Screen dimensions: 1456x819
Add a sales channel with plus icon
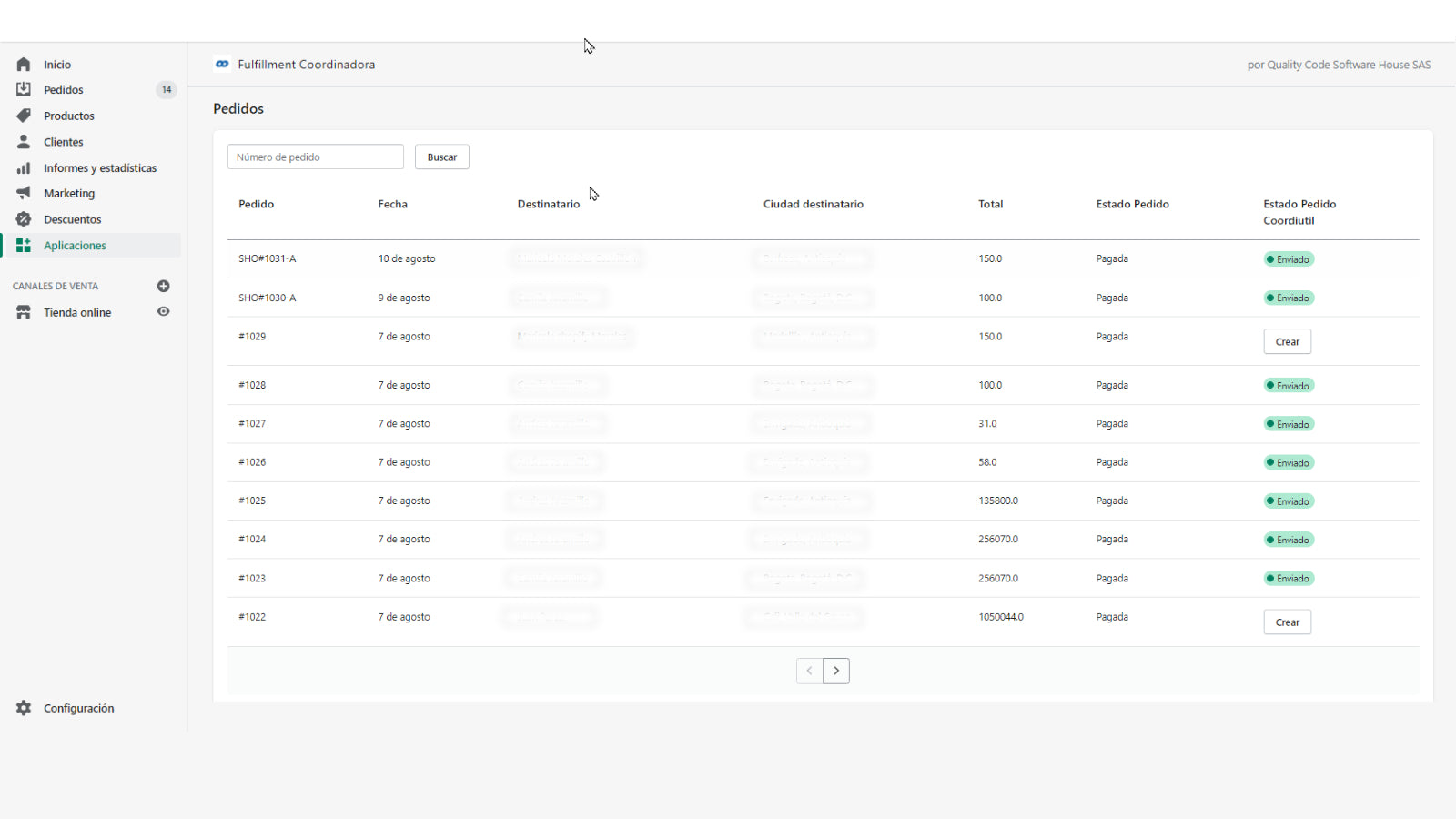(164, 286)
